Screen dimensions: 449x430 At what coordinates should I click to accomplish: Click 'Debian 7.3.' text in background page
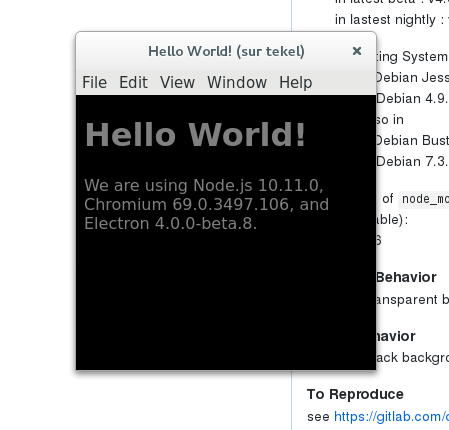click(412, 162)
